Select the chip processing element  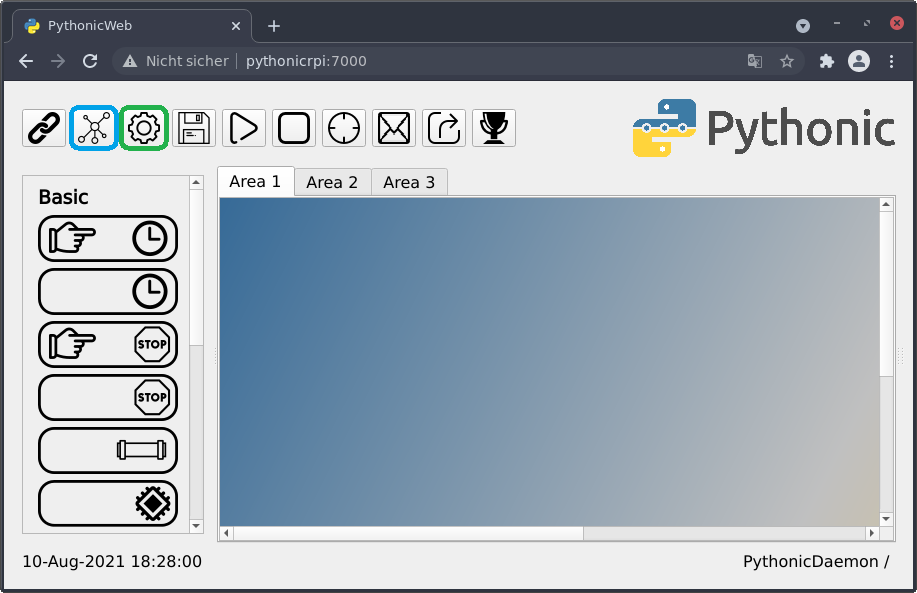tap(107, 503)
